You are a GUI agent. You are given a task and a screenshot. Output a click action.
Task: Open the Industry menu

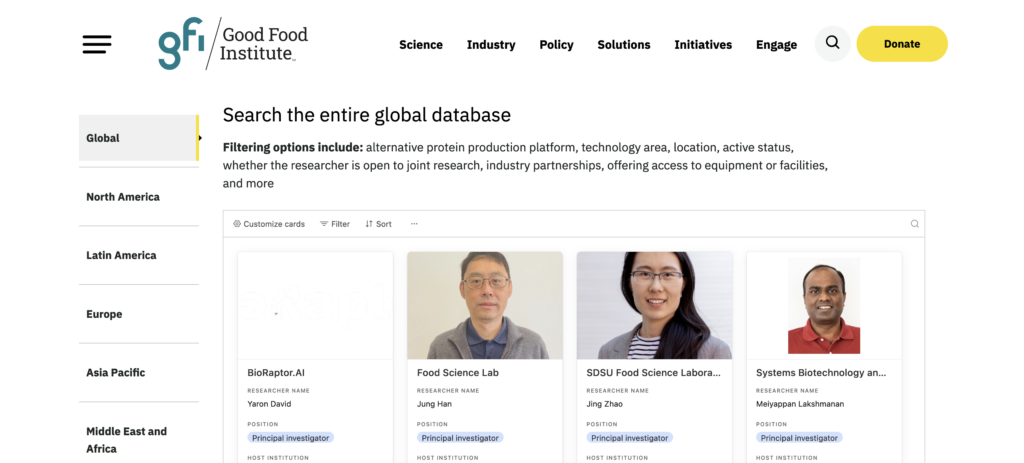pyautogui.click(x=491, y=45)
